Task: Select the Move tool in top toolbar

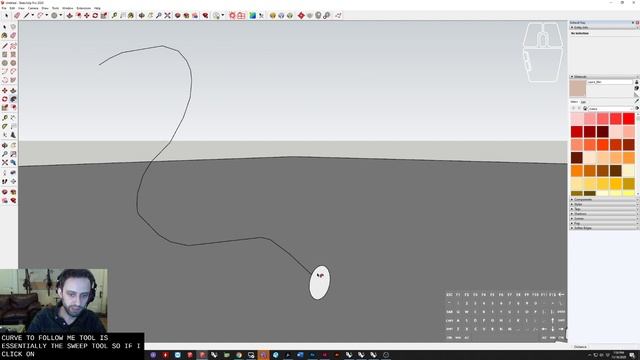Action: 87,16
